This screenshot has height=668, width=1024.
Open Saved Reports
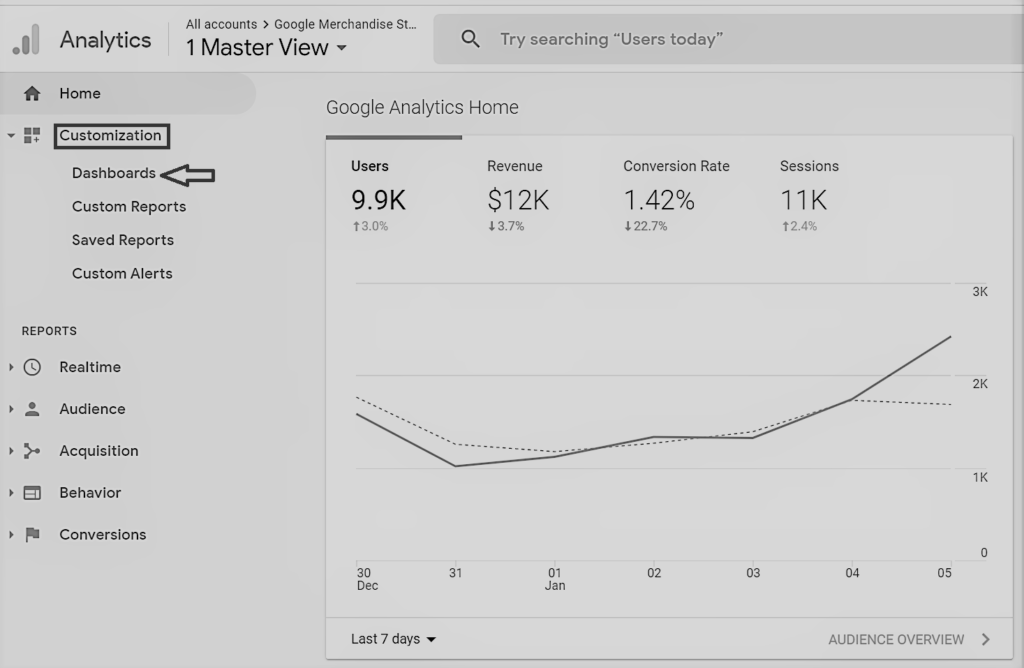coord(123,240)
